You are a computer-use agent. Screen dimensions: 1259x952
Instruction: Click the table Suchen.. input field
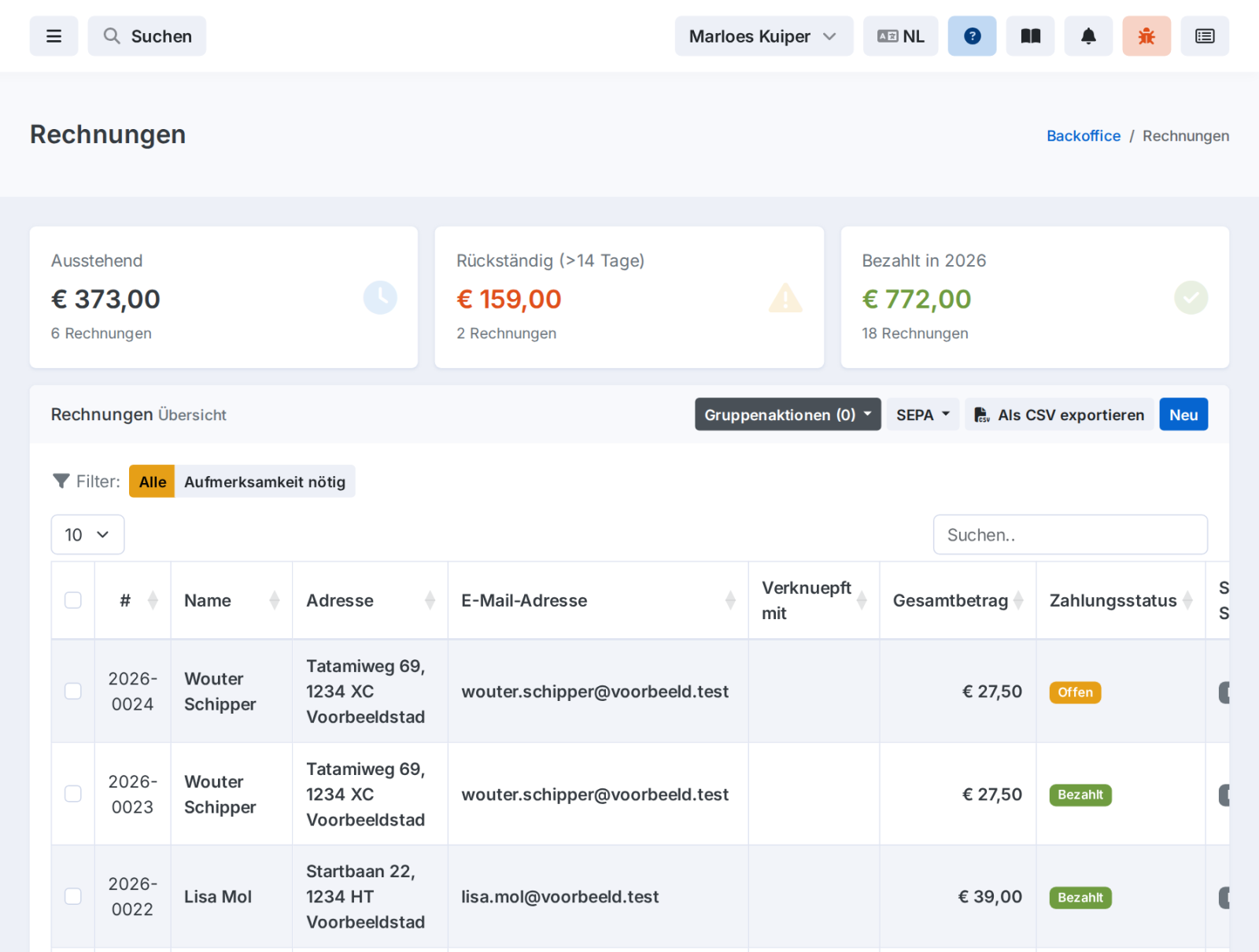point(1070,535)
